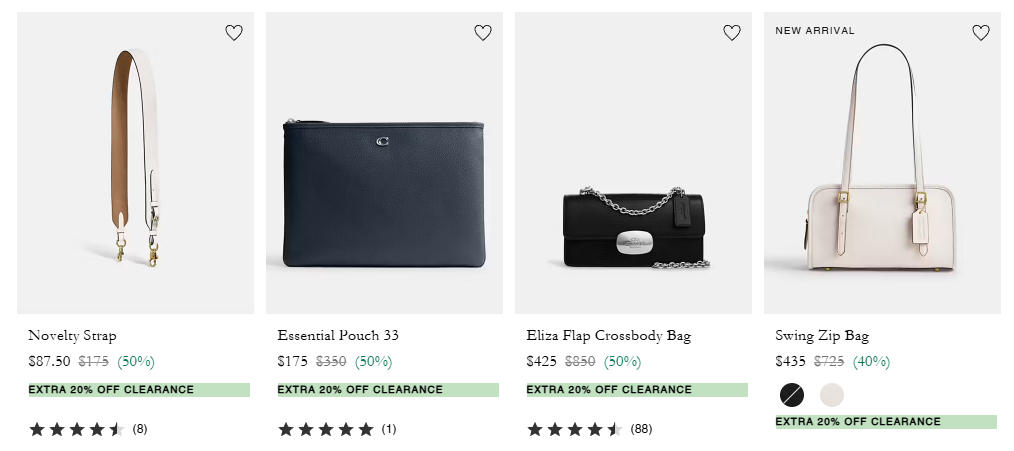Open the Novelty Strap product title link
Screen dimensions: 1014x451
click(72, 335)
